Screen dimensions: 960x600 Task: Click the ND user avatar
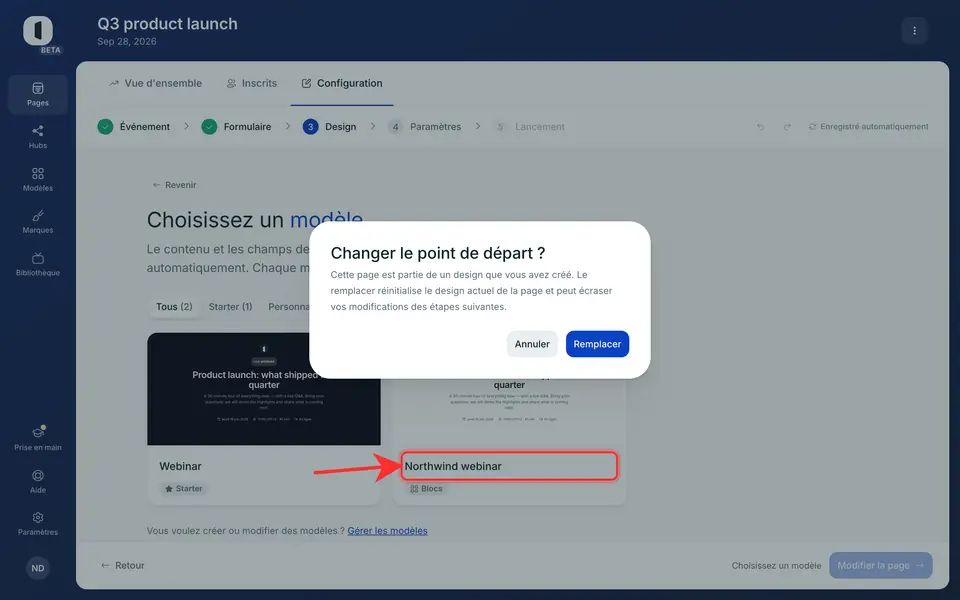pos(38,568)
